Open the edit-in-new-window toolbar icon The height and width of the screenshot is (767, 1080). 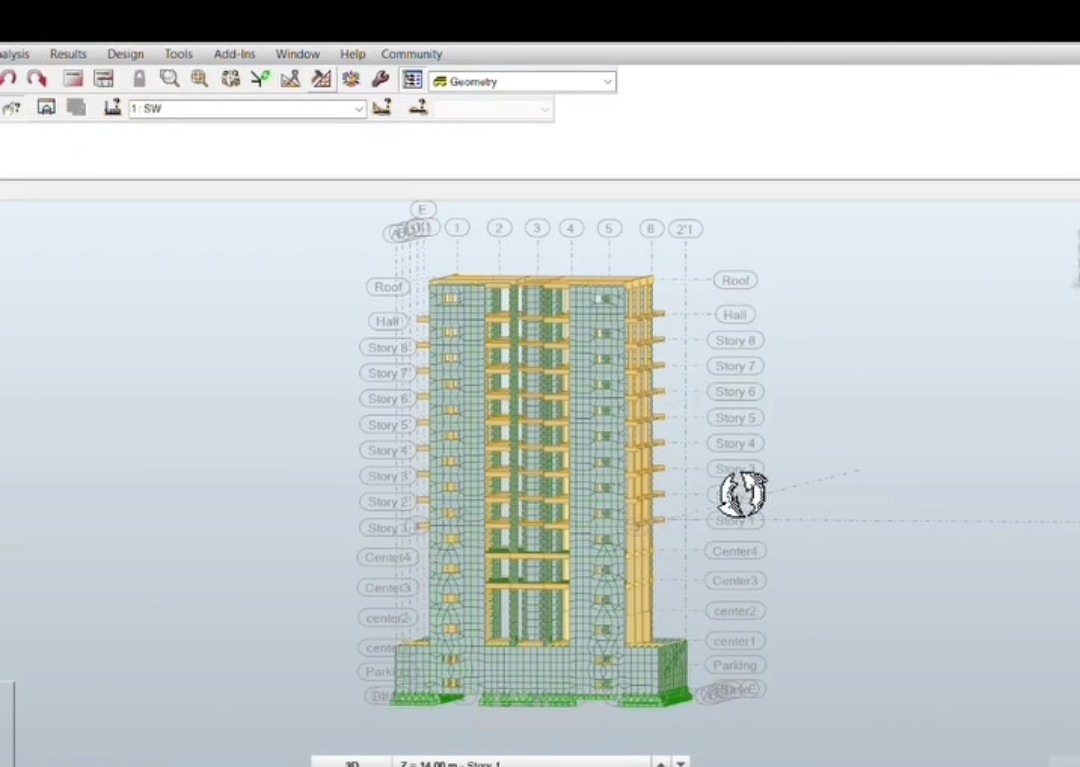(x=73, y=79)
